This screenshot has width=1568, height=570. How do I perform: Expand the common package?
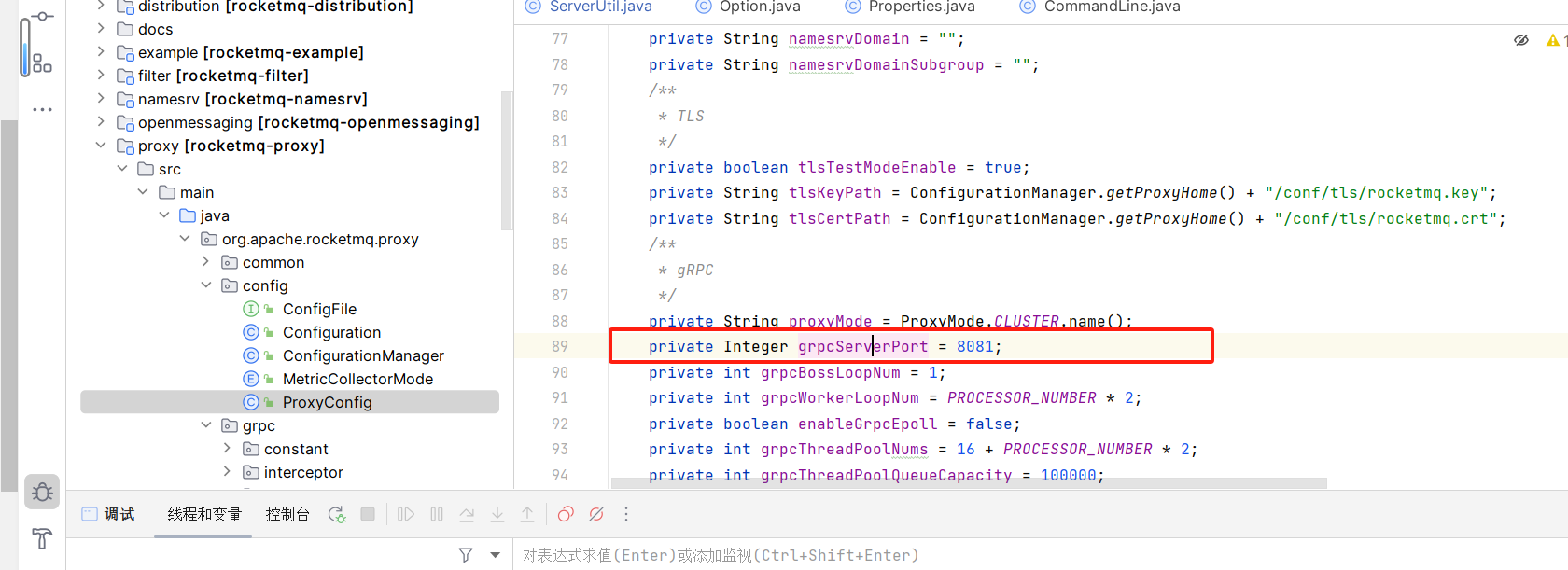coord(206,262)
